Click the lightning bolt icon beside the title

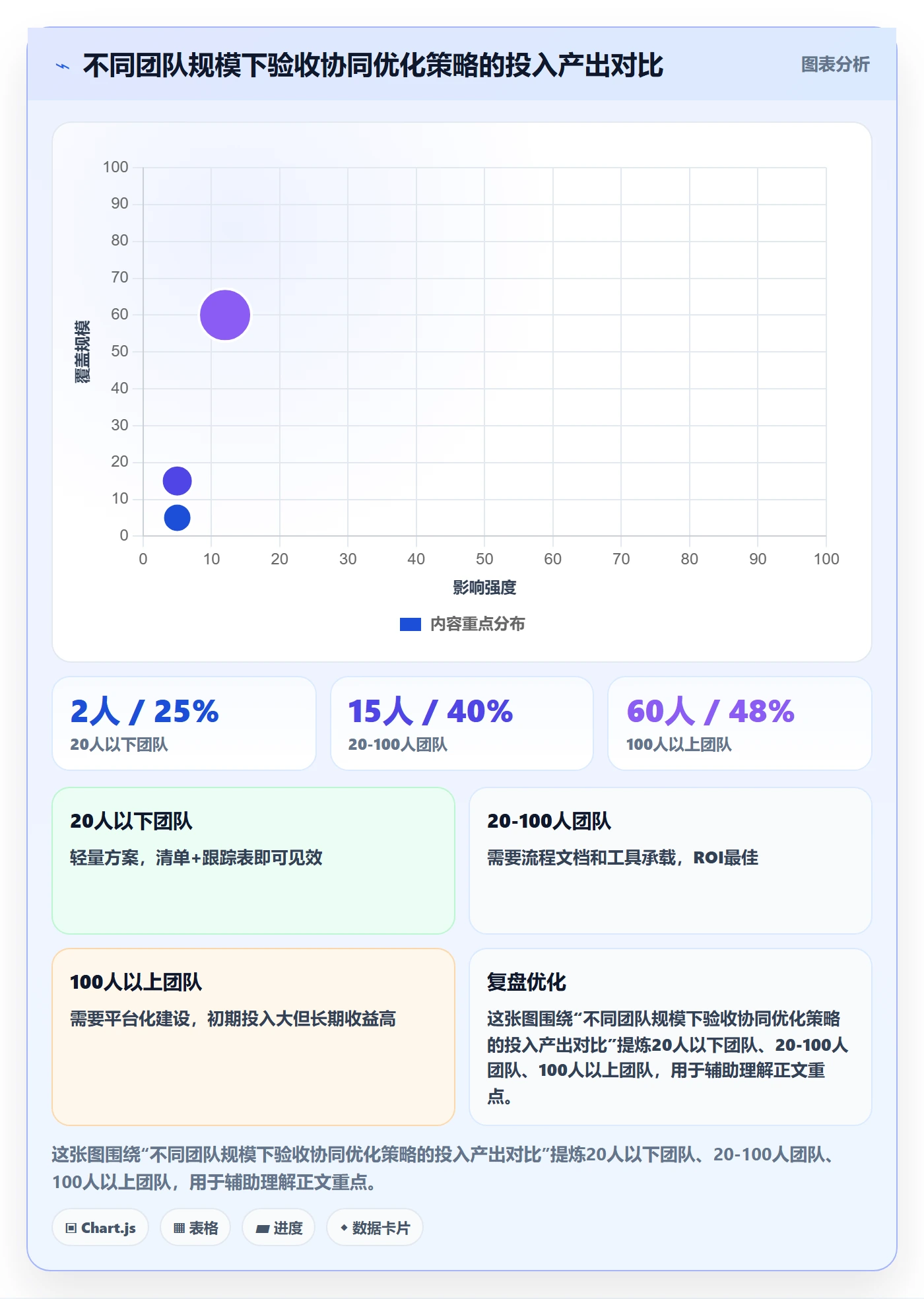pos(63,66)
